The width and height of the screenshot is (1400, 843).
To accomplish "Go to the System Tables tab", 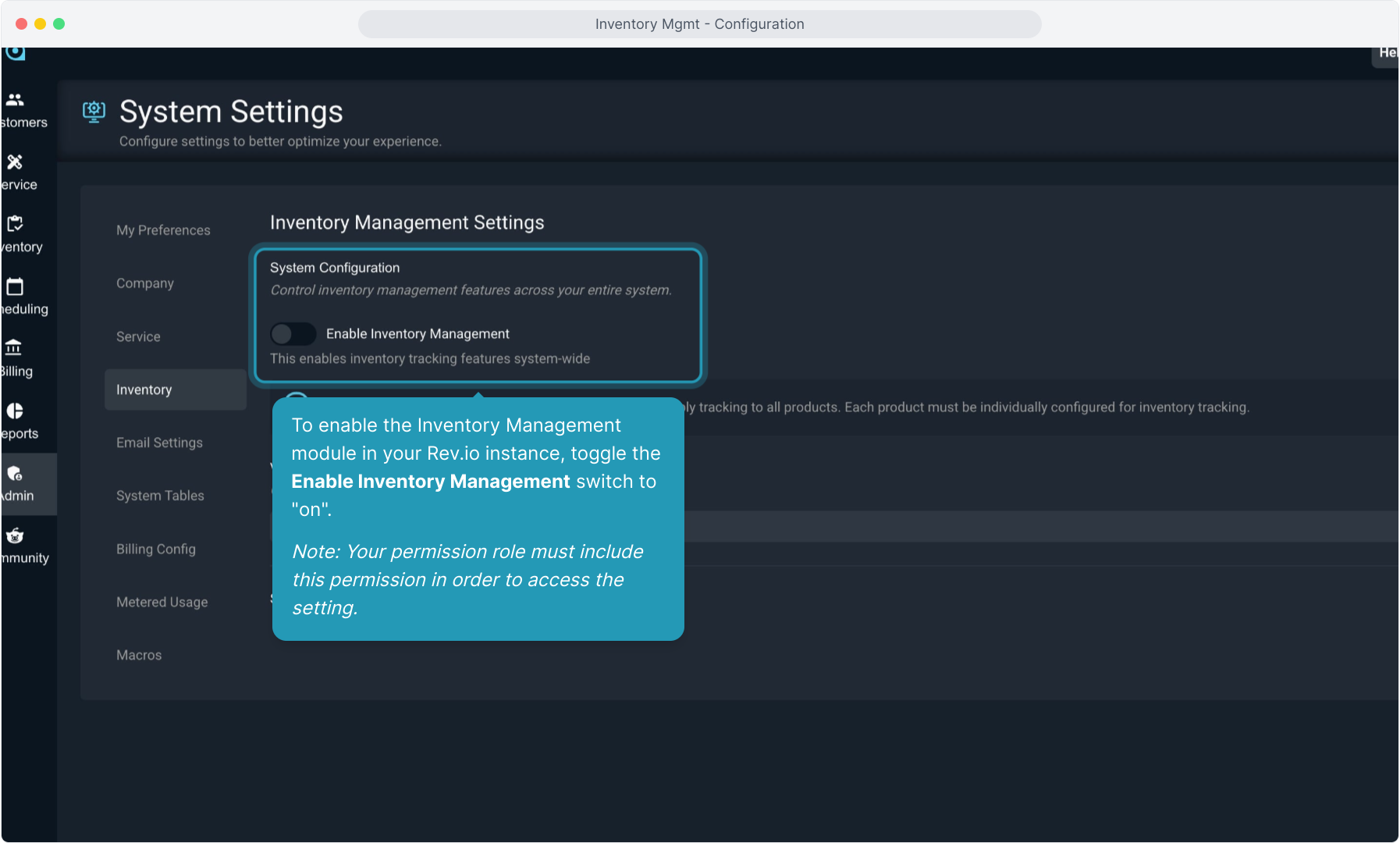I will (x=160, y=496).
